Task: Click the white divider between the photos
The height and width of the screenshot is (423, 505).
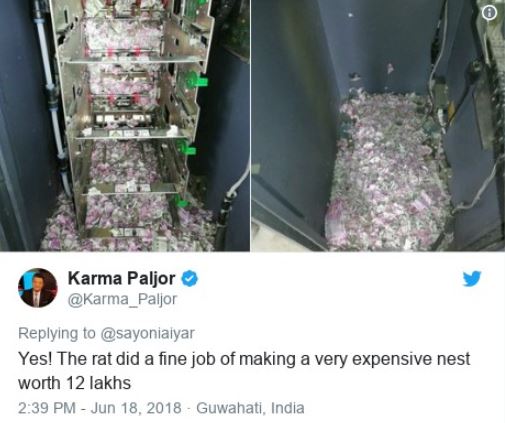Action: pos(251,125)
